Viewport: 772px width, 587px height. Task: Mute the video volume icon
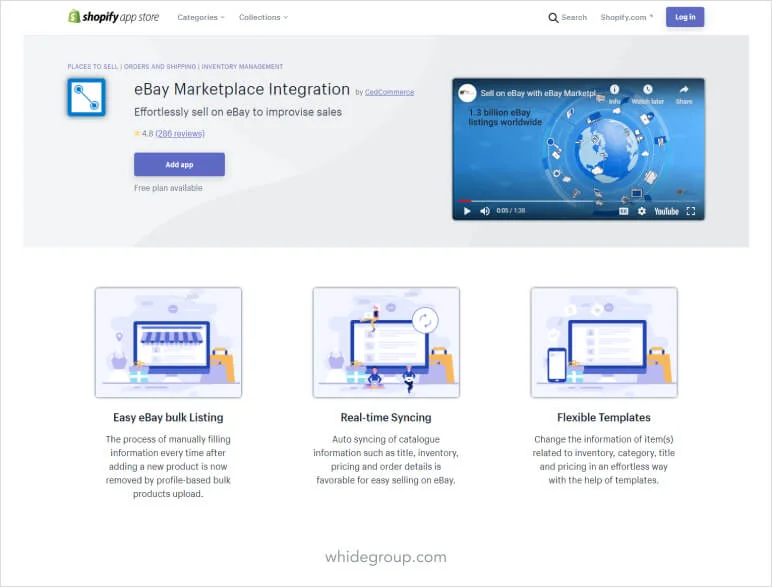coord(485,211)
